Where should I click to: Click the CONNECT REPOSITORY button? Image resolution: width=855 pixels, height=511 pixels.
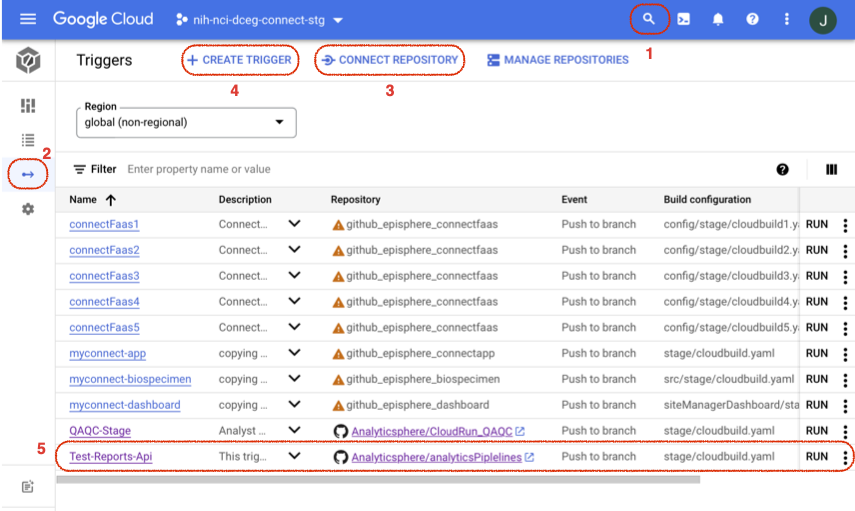[x=390, y=60]
